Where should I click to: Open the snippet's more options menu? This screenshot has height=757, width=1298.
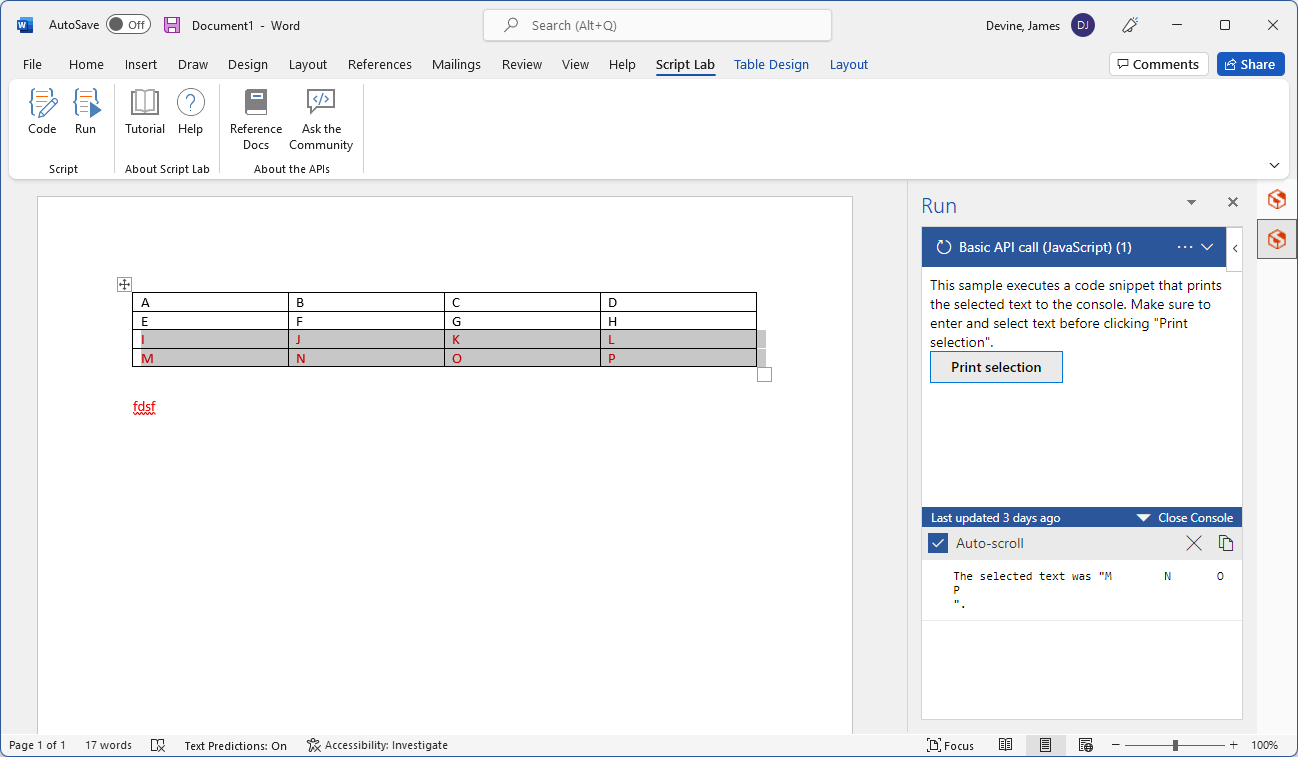pyautogui.click(x=1184, y=247)
